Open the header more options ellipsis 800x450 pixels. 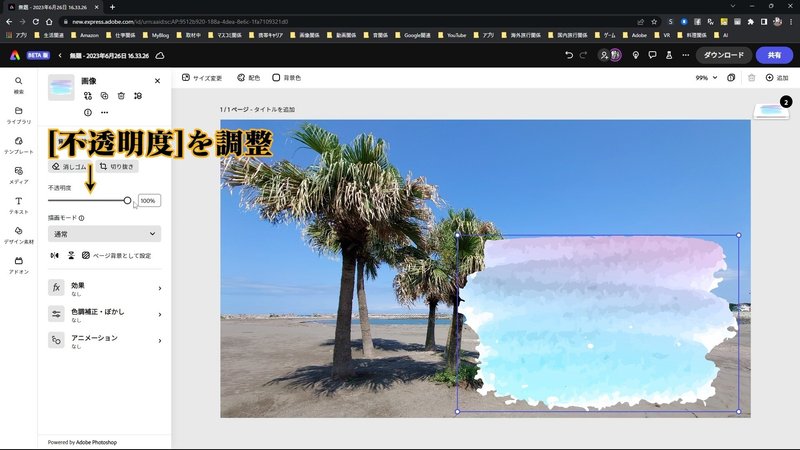(685, 55)
